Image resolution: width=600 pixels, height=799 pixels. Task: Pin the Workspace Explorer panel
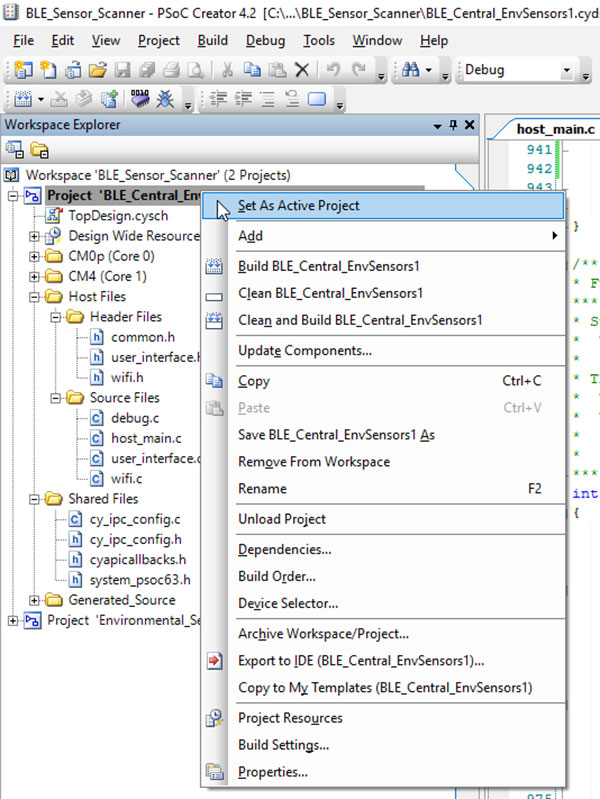point(453,125)
